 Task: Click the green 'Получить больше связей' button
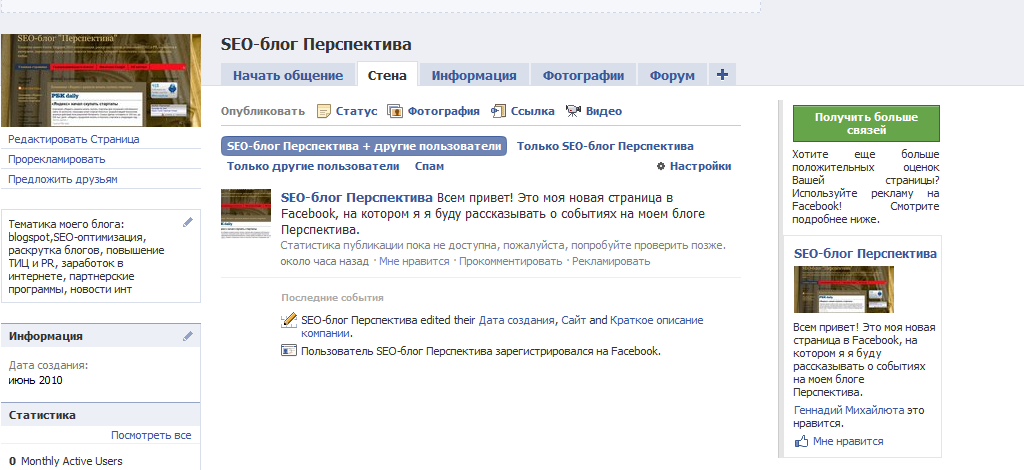[866, 123]
